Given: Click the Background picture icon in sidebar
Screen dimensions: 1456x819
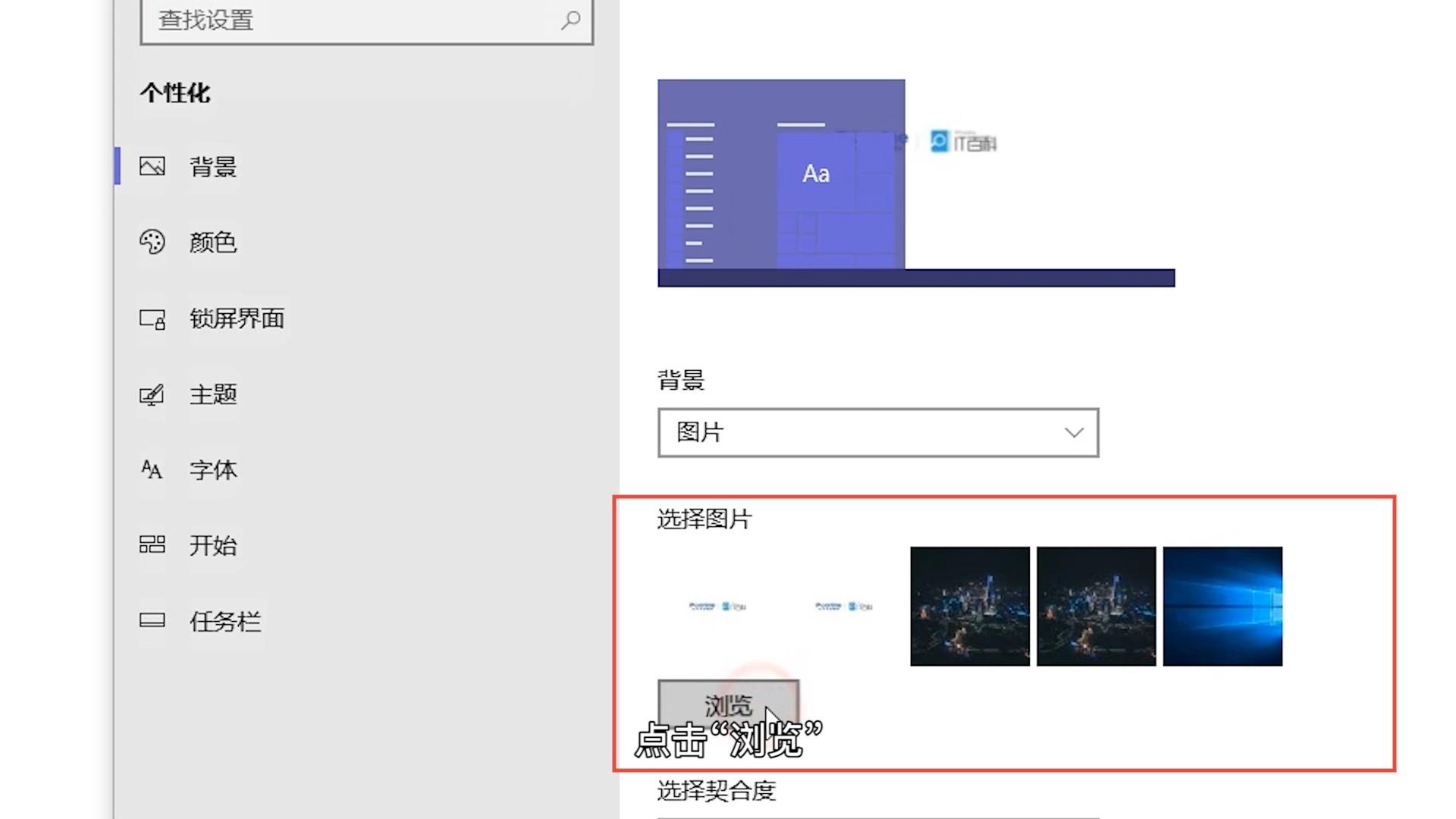Looking at the screenshot, I should click(152, 166).
